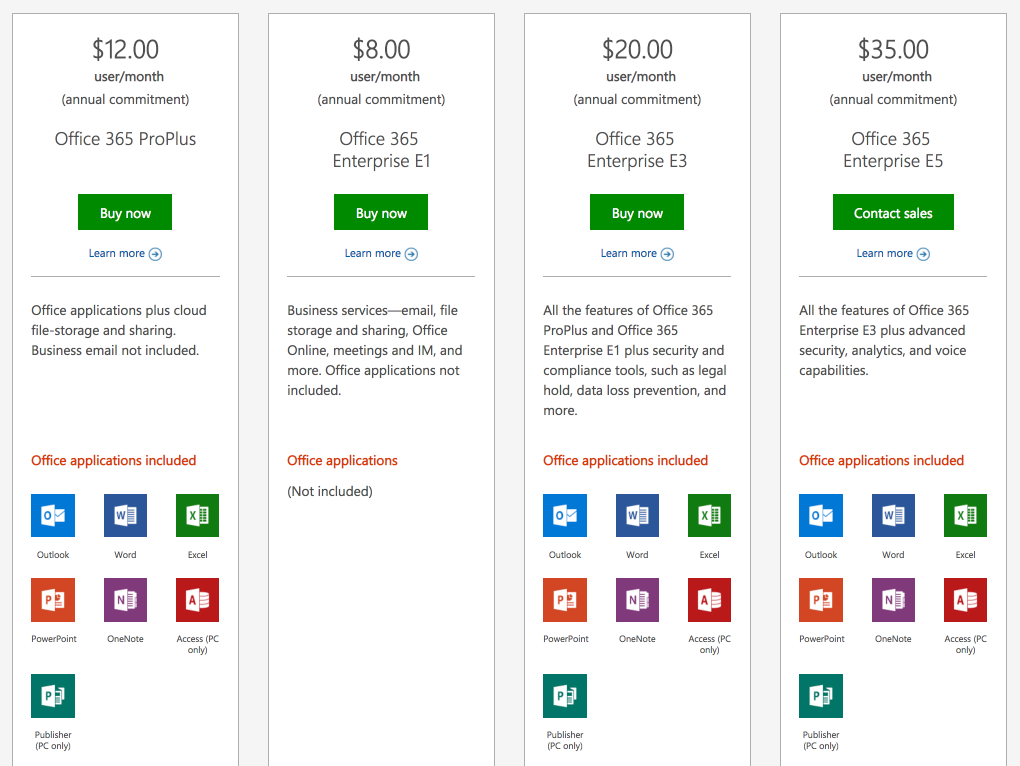Buy now the Office 365 Enterprise E3 plan
This screenshot has width=1020, height=766.
(x=637, y=212)
